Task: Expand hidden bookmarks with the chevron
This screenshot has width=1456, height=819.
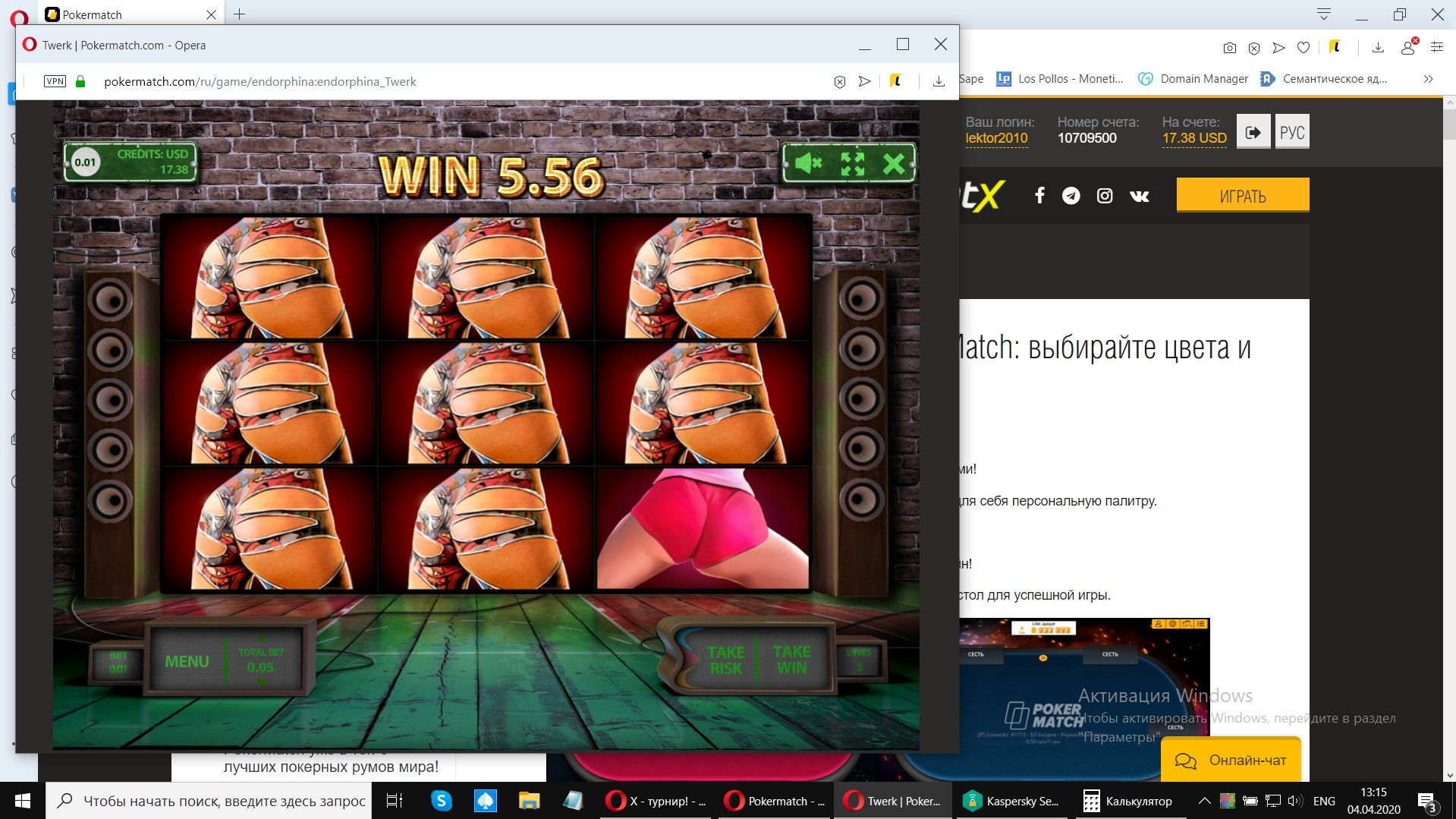Action: coord(1428,78)
